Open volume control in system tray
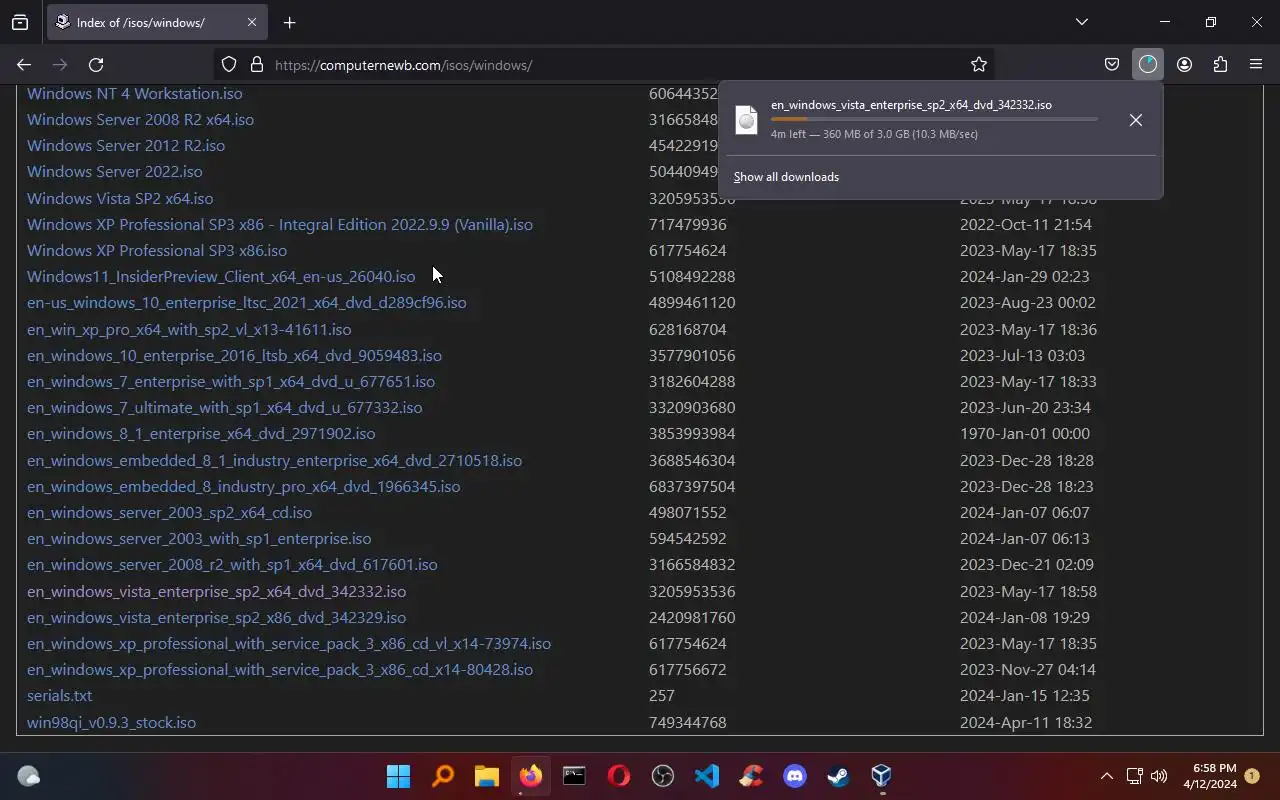Screen dimensions: 1280x800 tap(1159, 776)
